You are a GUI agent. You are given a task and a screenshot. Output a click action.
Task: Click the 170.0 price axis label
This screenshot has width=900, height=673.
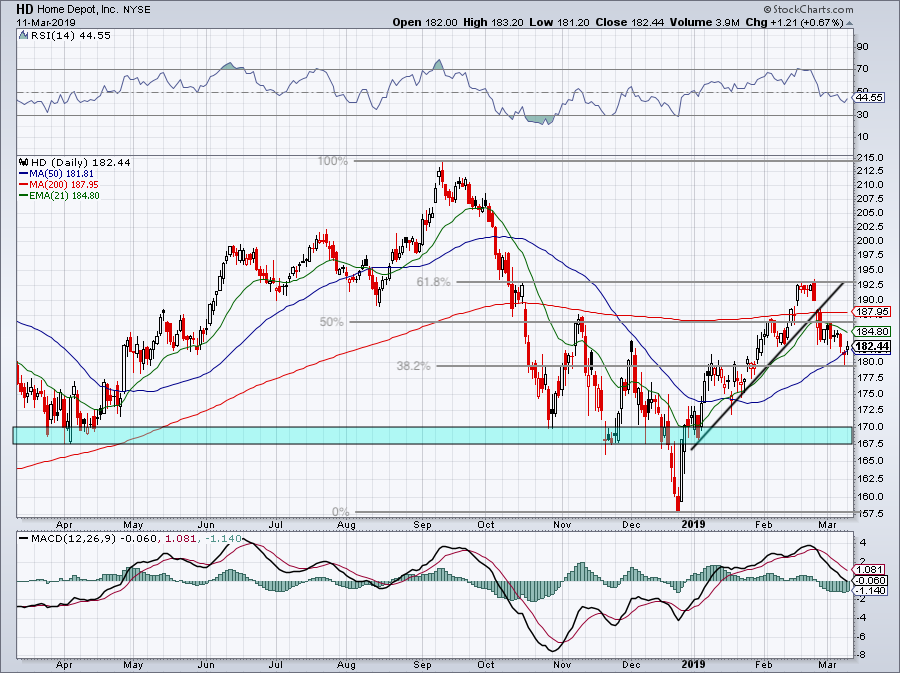tap(870, 426)
